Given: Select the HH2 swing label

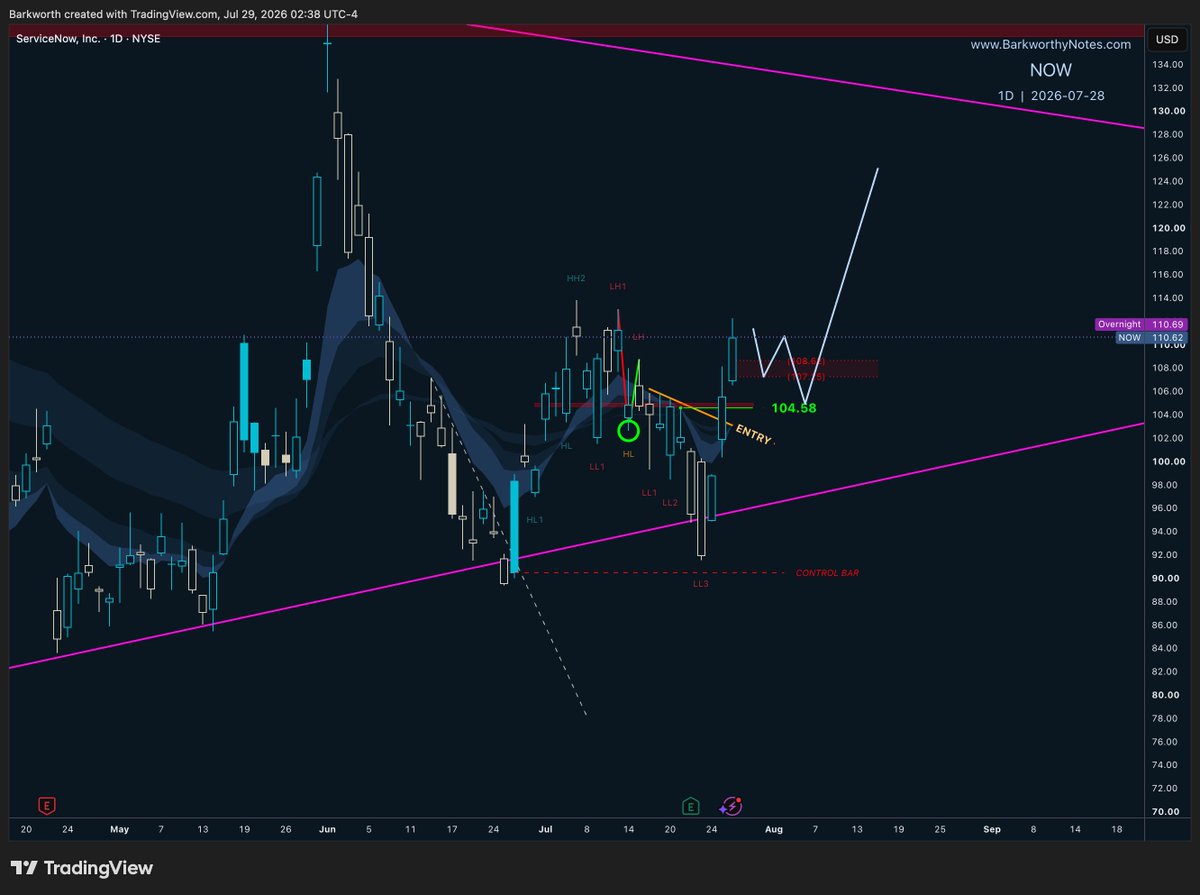Looking at the screenshot, I should [x=574, y=277].
